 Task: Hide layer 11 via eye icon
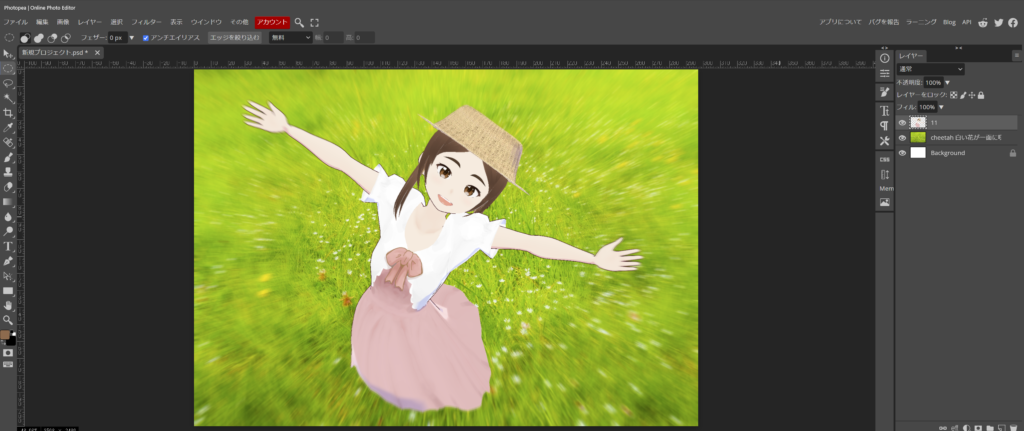[902, 122]
